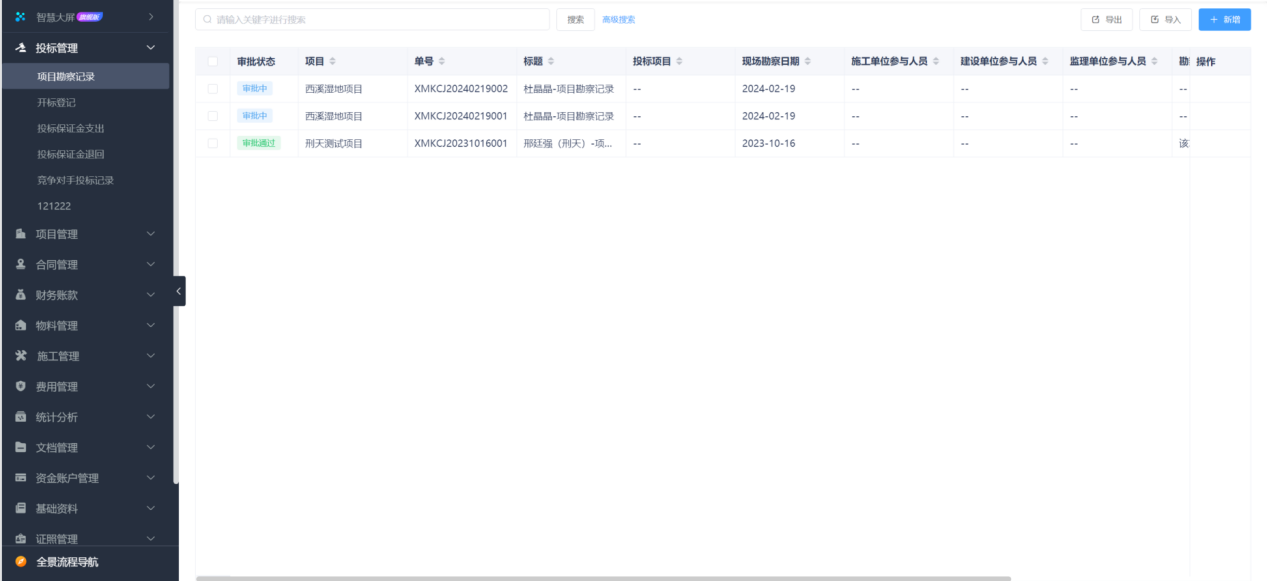Select the checkbox for 刑天测试项目 row

pyautogui.click(x=212, y=143)
